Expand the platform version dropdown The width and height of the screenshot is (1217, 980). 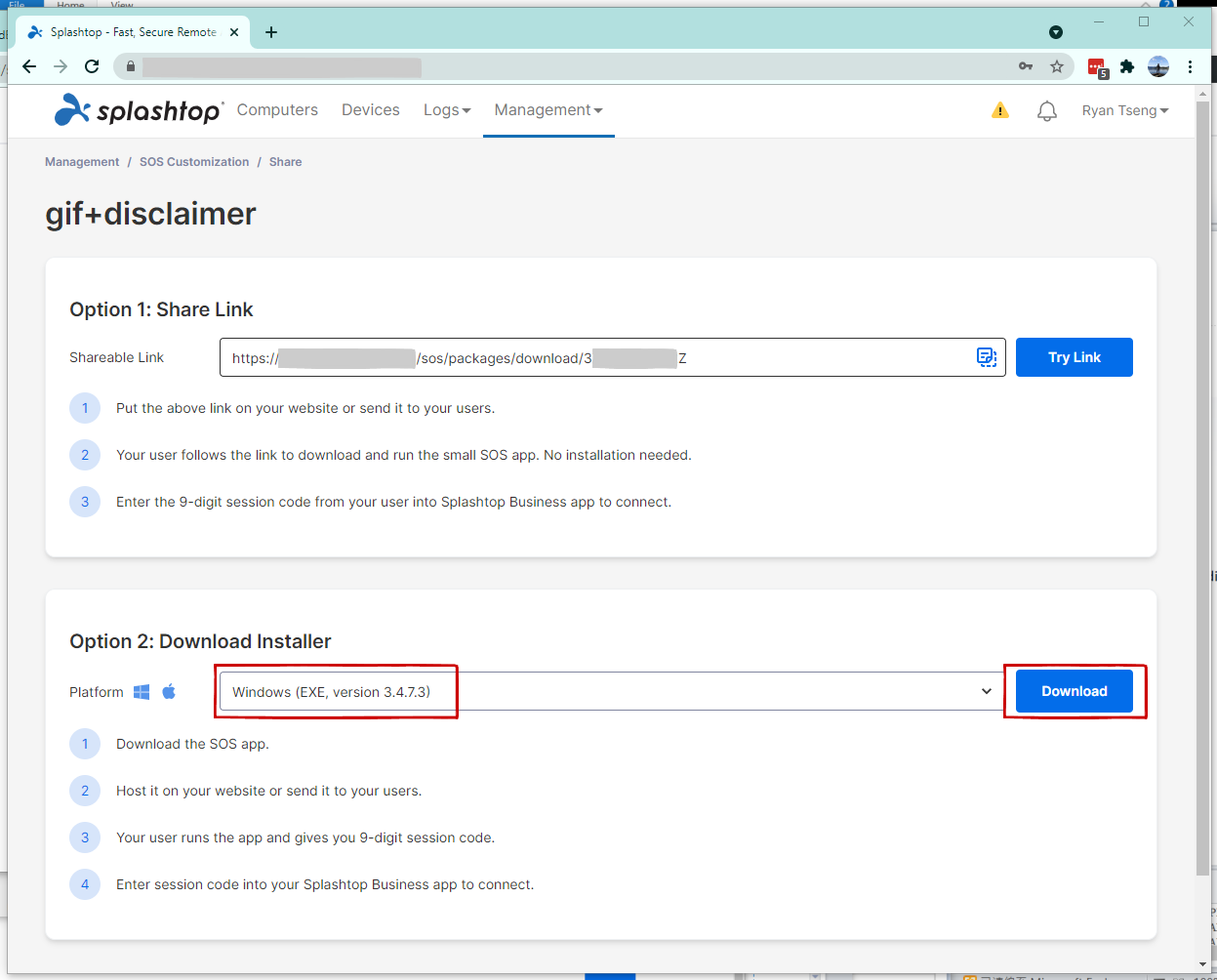(x=612, y=691)
